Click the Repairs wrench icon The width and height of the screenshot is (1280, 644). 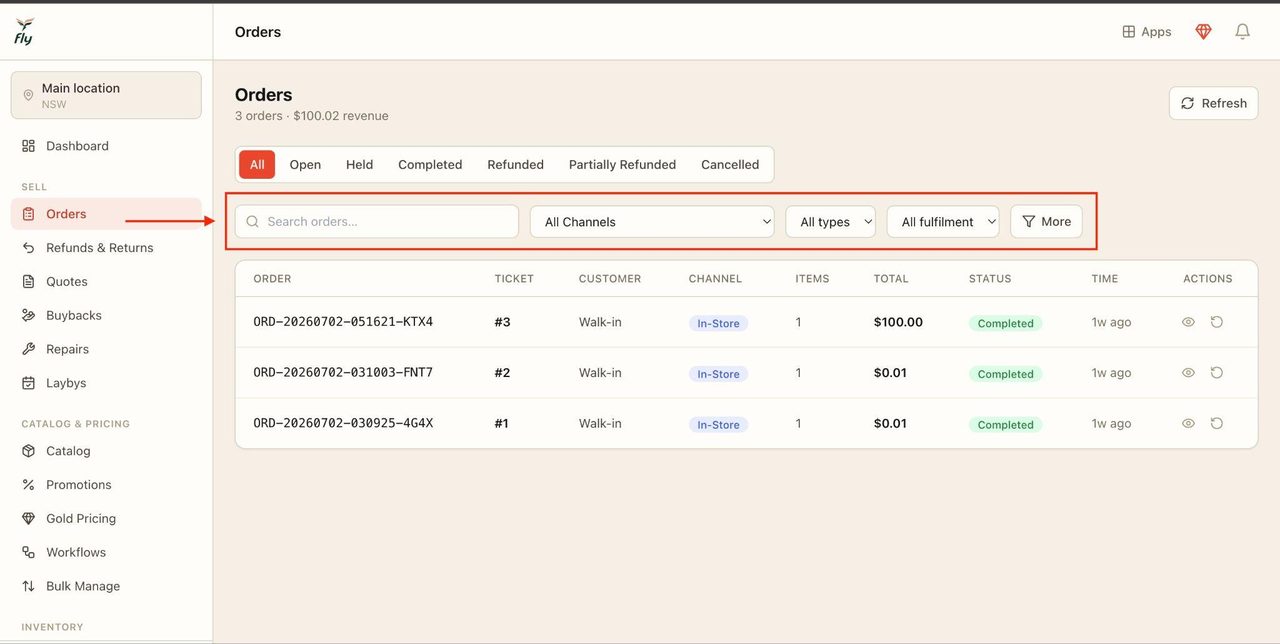[x=28, y=349]
